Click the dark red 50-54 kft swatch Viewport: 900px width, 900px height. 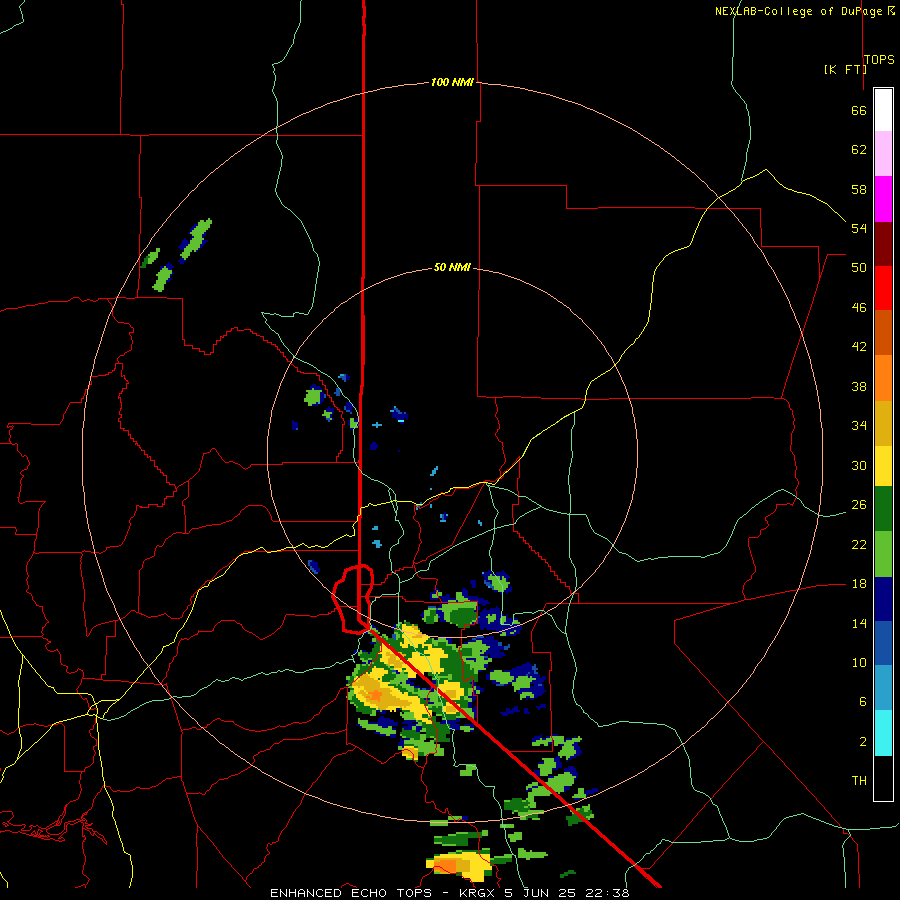(x=883, y=243)
